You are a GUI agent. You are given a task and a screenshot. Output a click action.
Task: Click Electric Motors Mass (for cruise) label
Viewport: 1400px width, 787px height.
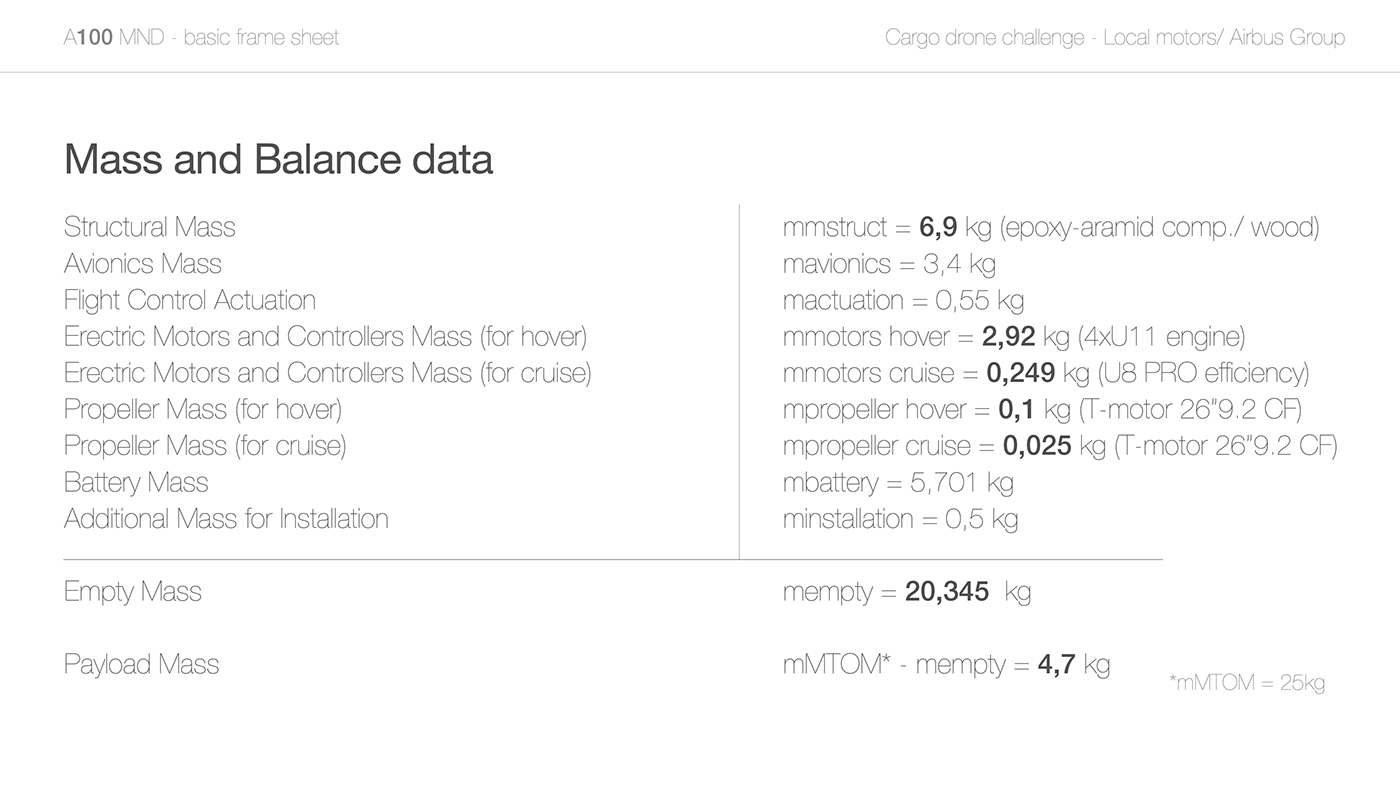tap(327, 373)
